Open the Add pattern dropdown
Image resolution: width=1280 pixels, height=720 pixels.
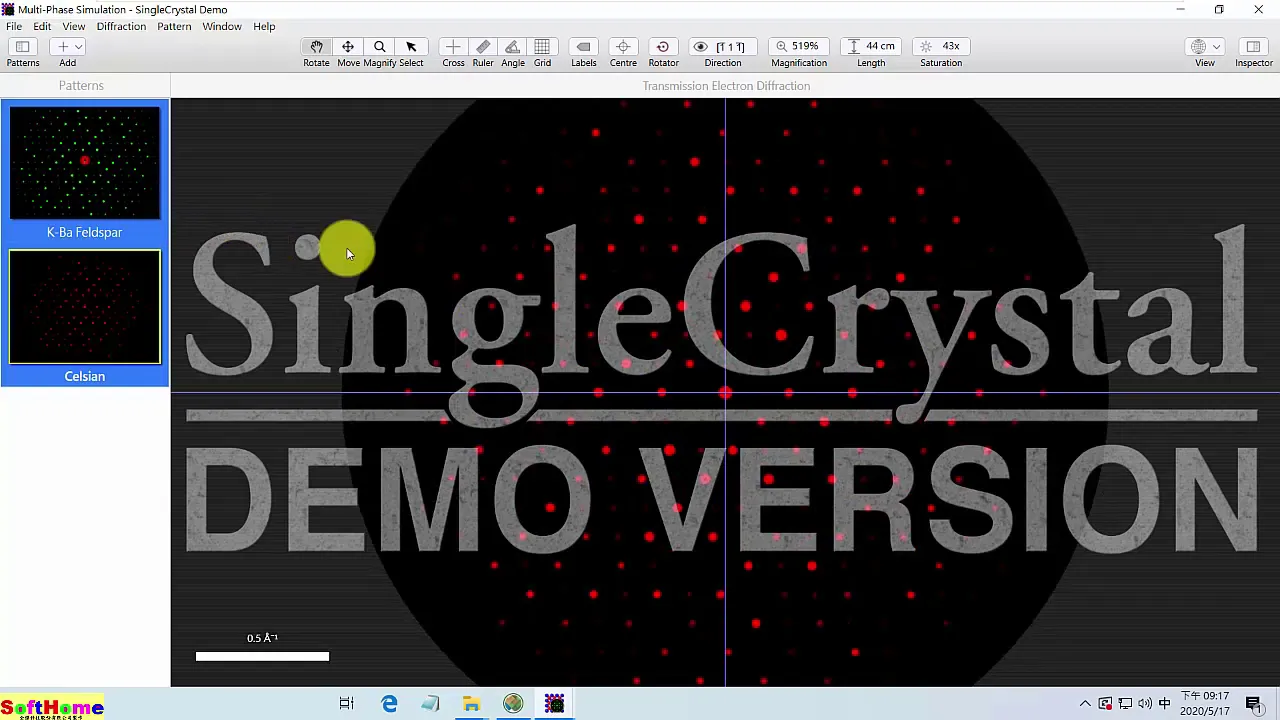[68, 46]
